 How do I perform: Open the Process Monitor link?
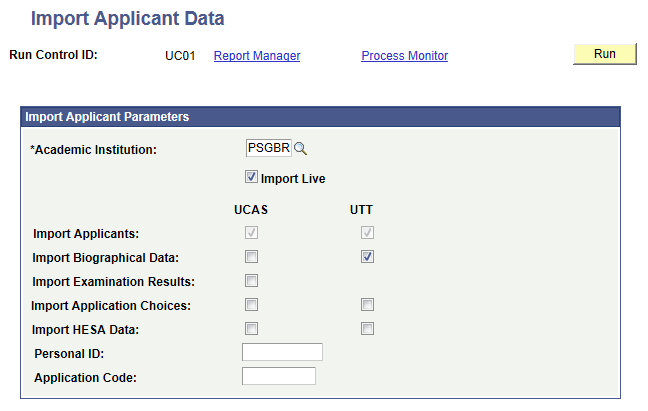pos(404,56)
